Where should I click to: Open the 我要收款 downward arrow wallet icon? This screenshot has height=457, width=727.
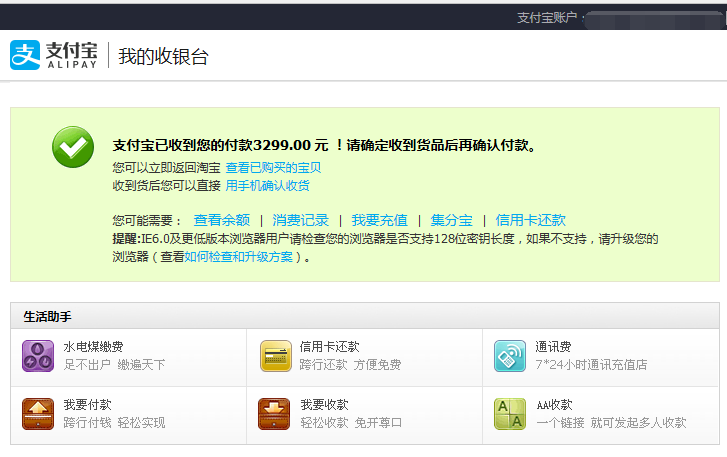point(274,414)
